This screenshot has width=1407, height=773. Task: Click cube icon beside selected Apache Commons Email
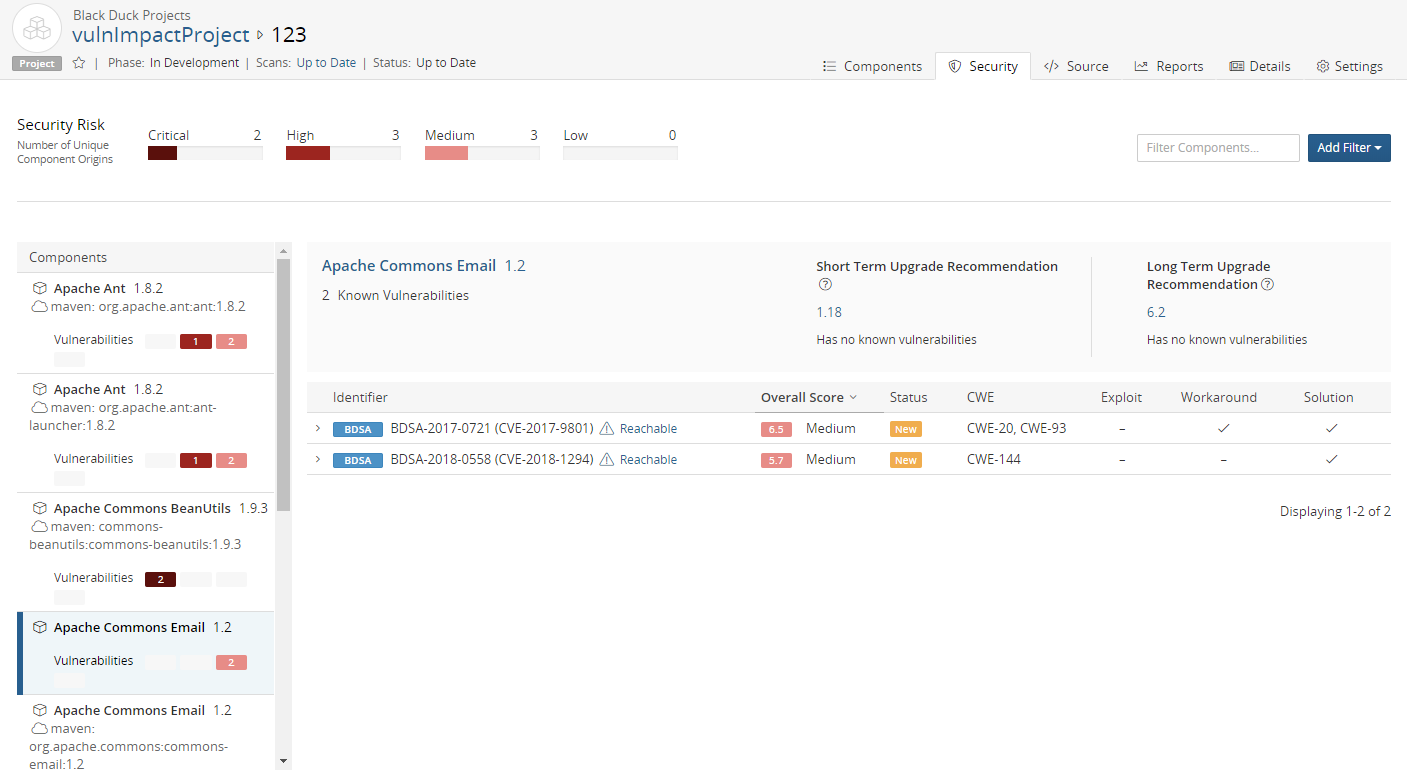pos(40,628)
